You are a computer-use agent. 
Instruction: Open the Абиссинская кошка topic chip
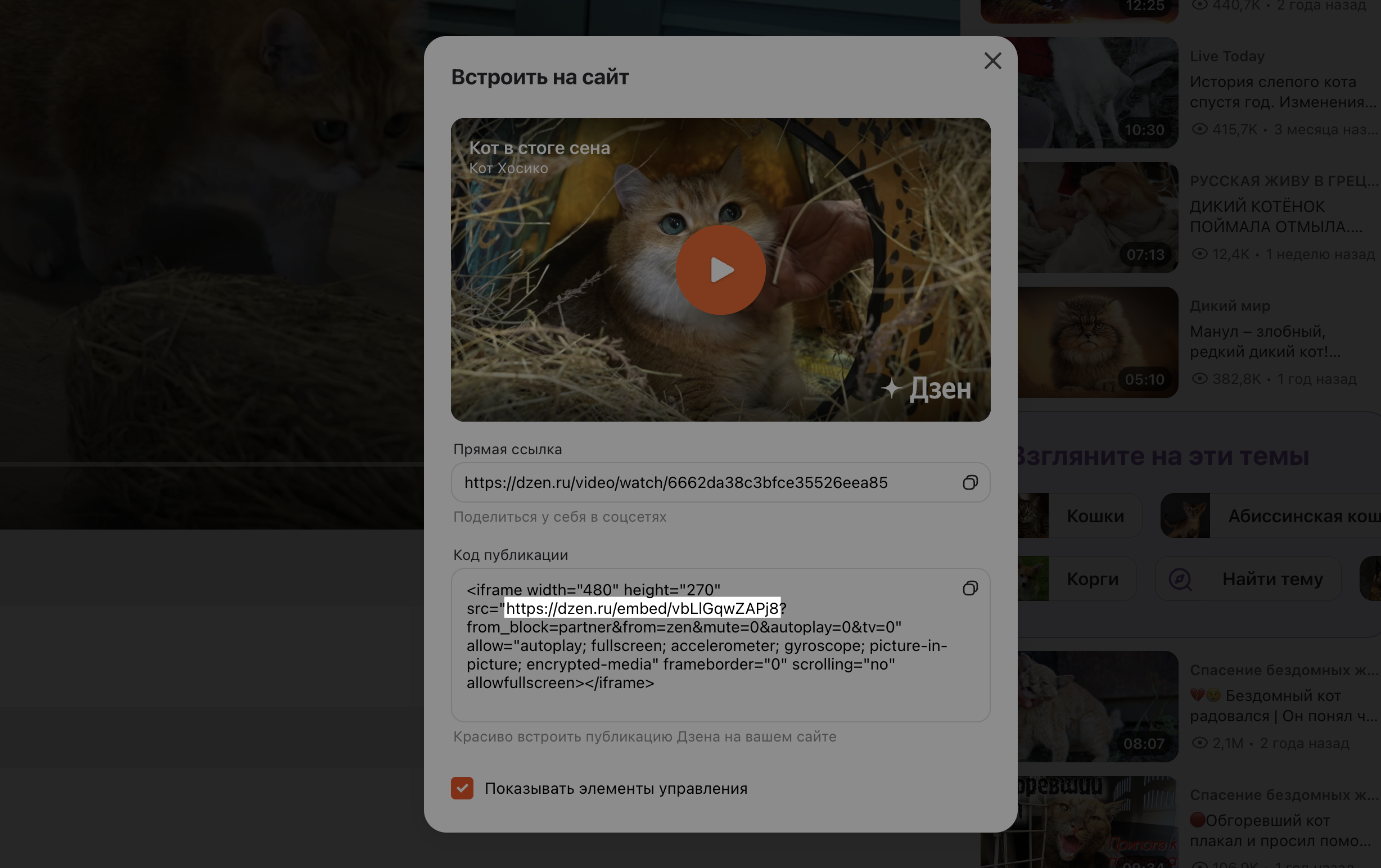1270,516
